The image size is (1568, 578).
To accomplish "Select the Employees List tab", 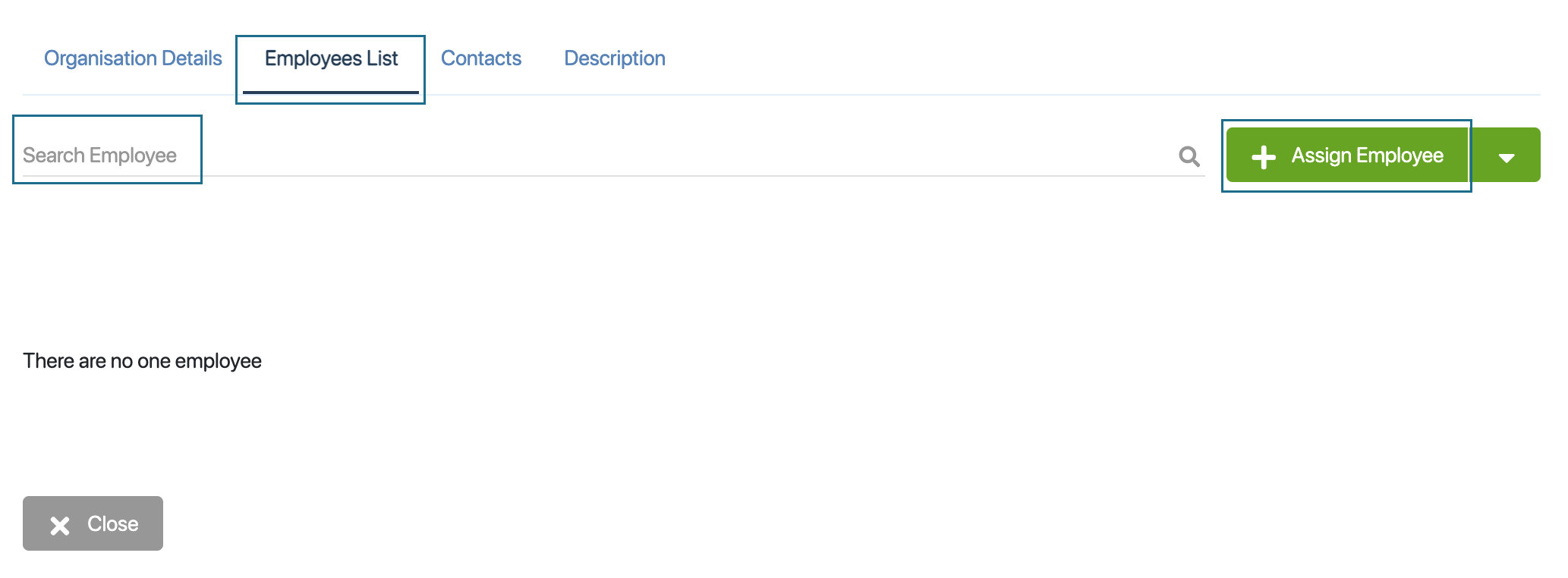I will coord(331,59).
